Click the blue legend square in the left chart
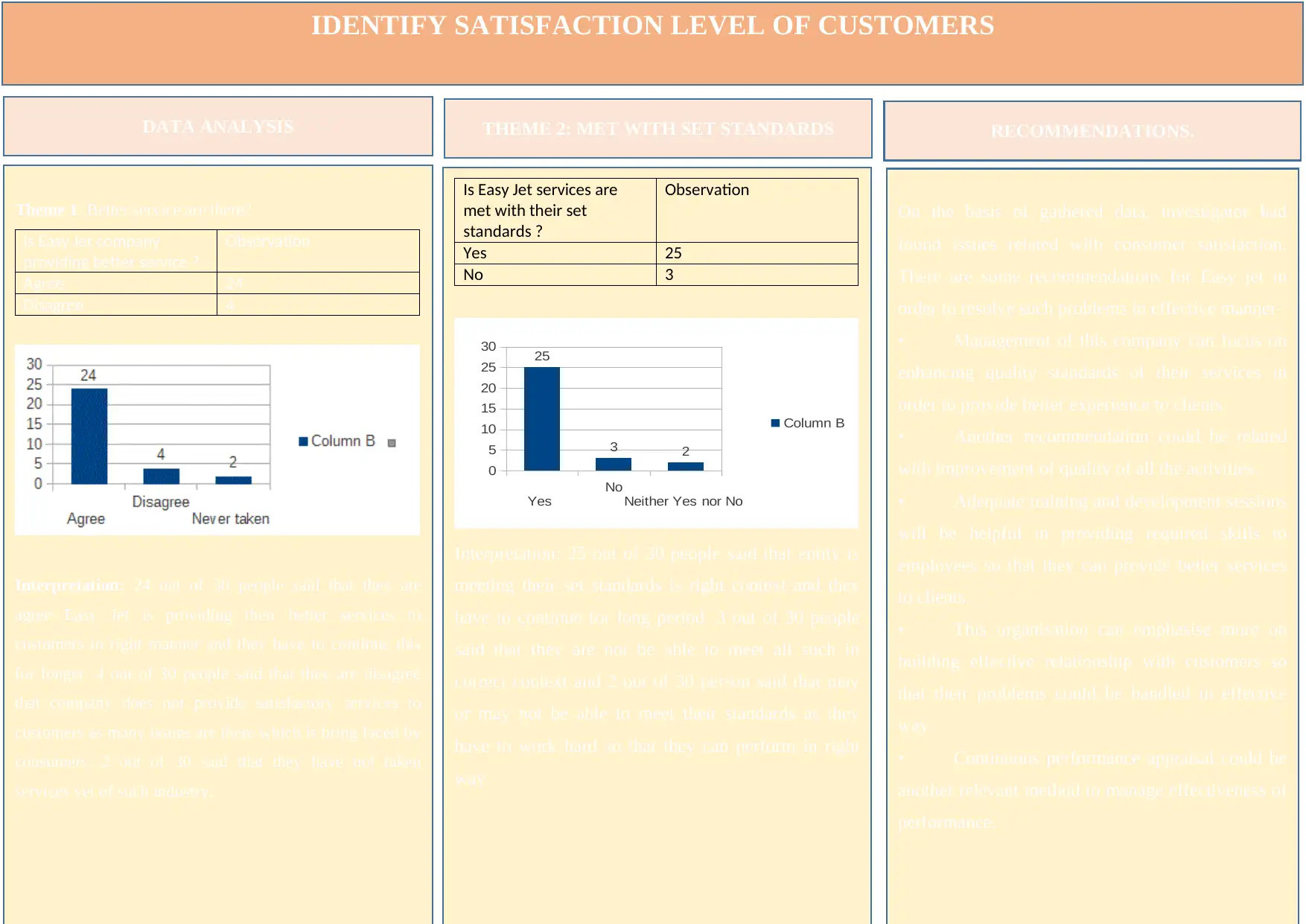 303,442
